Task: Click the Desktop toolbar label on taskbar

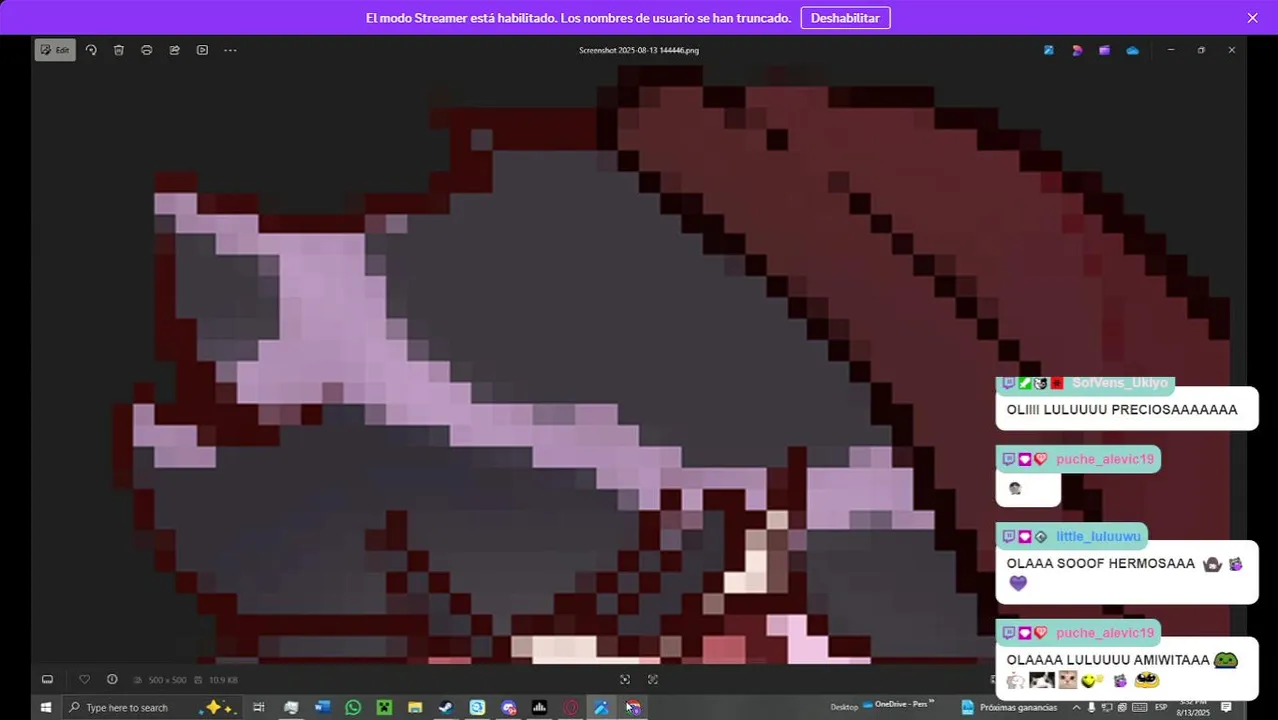Action: tap(844, 707)
